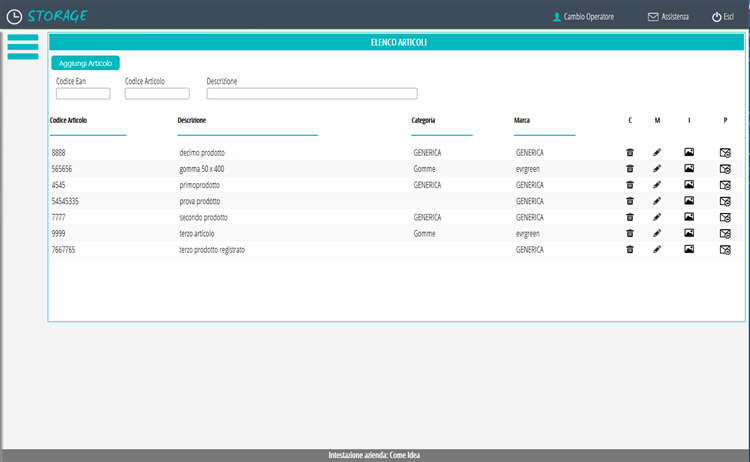Focus the Descrizione search field
This screenshot has height=462, width=750.
[312, 94]
